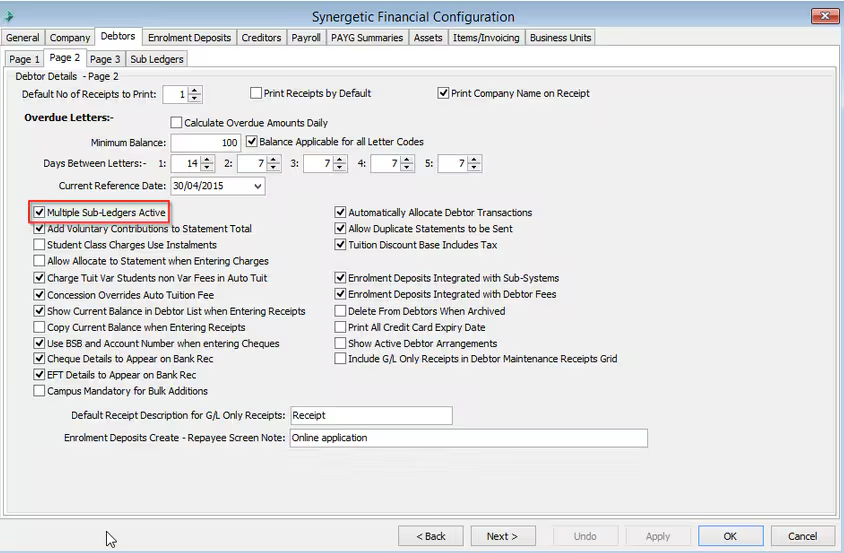Image resolution: width=844 pixels, height=553 pixels.
Task: Enable Campus Mandatory for Bulk Additions
Action: (39, 390)
